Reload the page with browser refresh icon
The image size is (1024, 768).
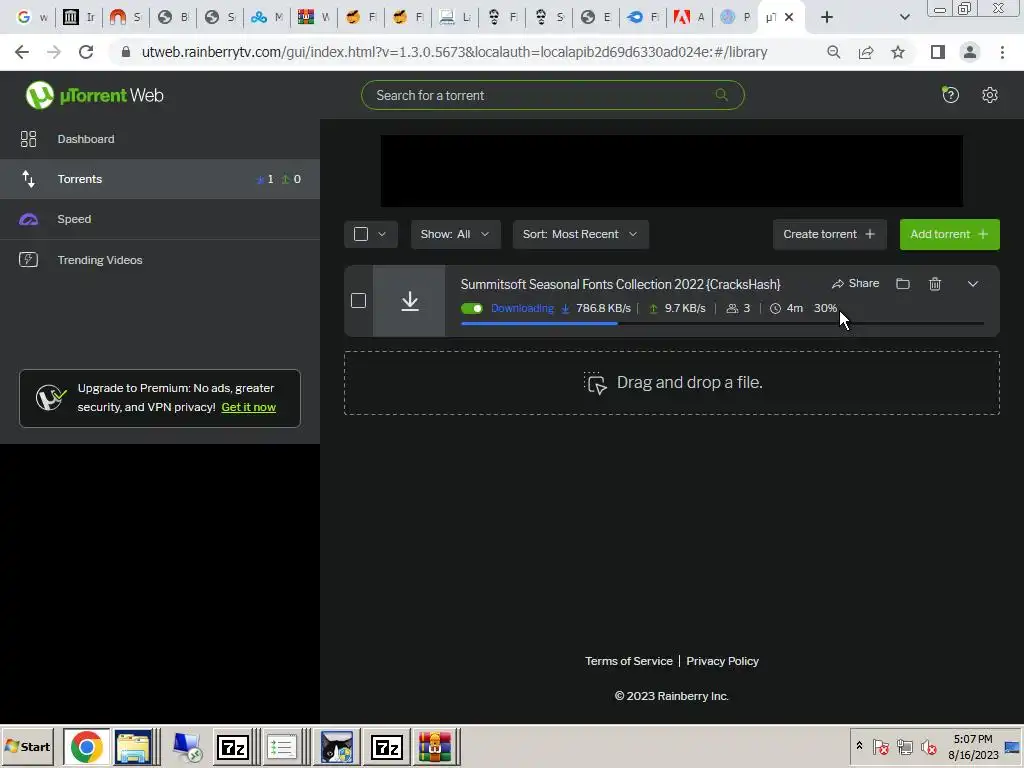coord(86,52)
